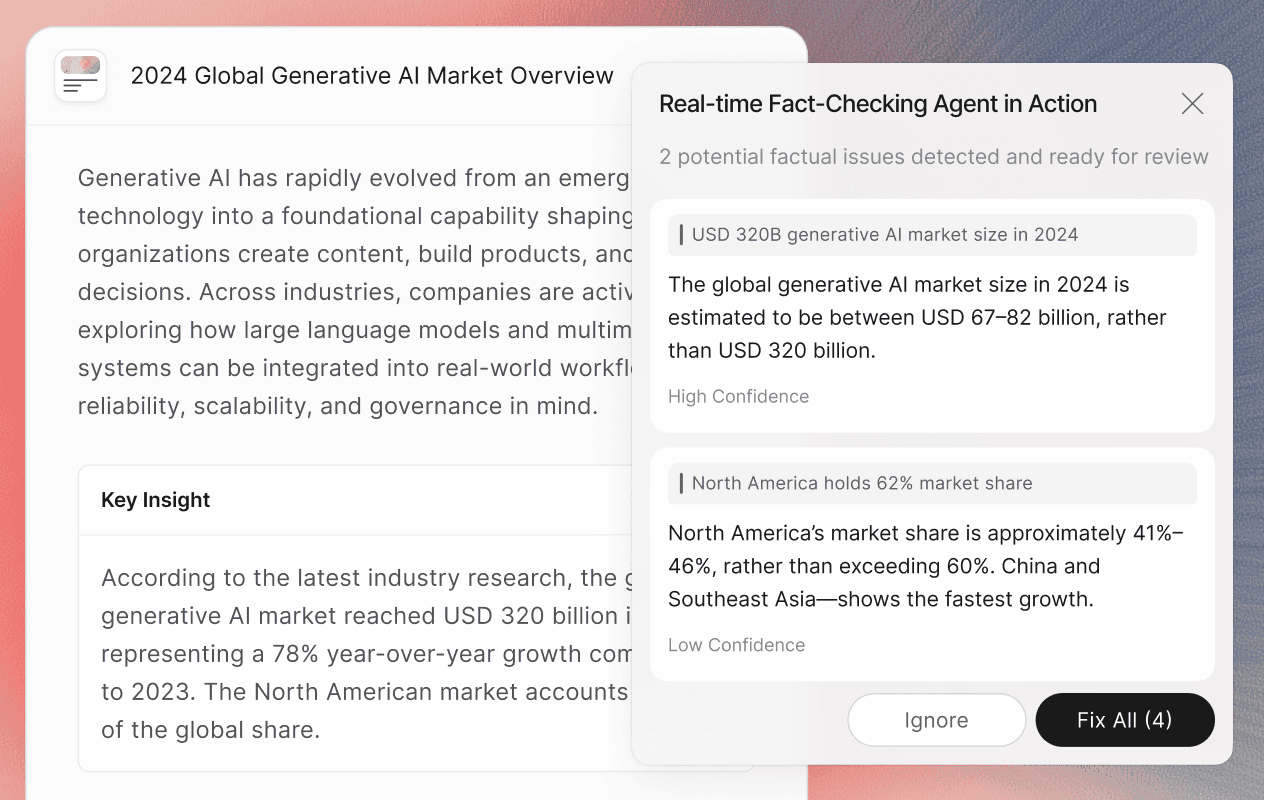Click the quote bar marker before "North America holds"
This screenshot has width=1264, height=800.
tap(681, 483)
